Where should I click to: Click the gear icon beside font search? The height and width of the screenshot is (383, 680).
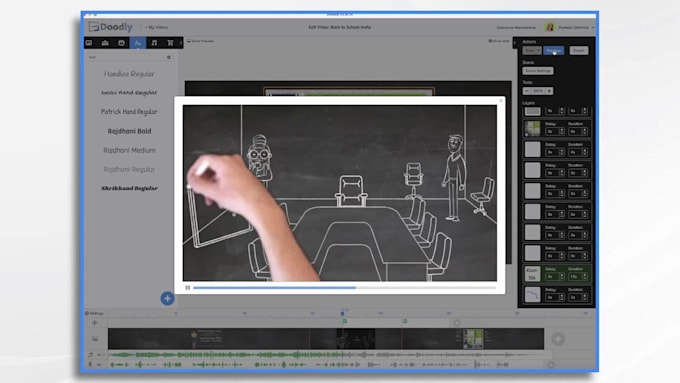pyautogui.click(x=169, y=57)
